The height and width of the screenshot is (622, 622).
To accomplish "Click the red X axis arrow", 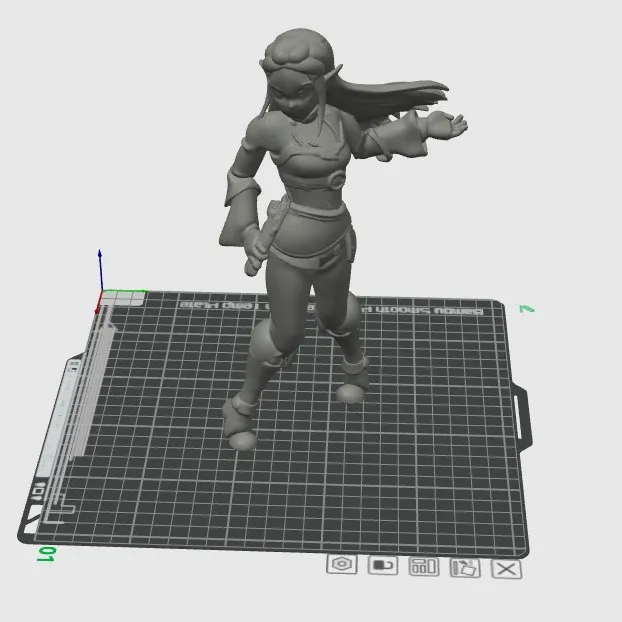I will click(x=98, y=305).
